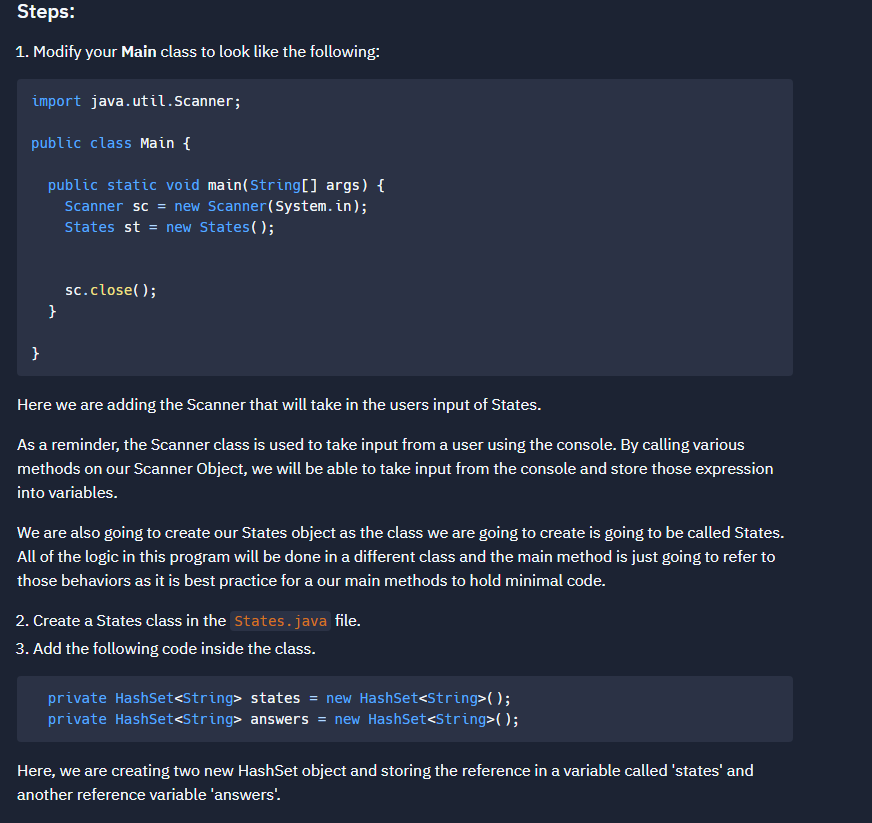
Task: Click the closing brace of the Main class
Action: coord(35,352)
